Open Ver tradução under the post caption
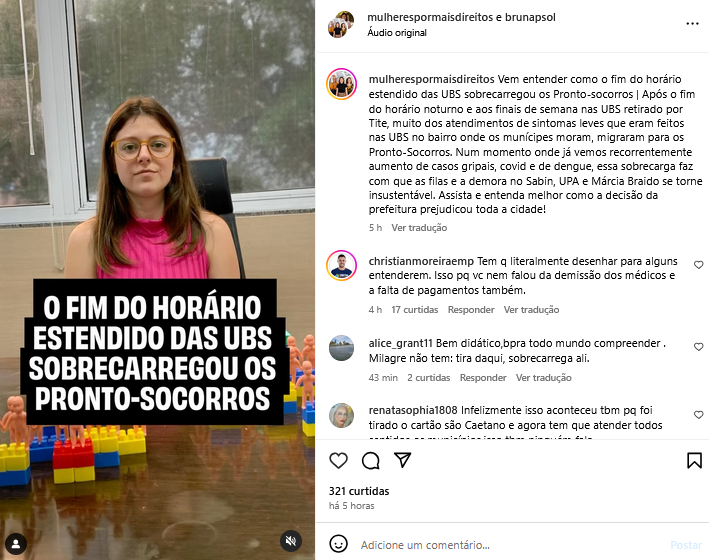Image resolution: width=709 pixels, height=560 pixels. click(x=419, y=228)
